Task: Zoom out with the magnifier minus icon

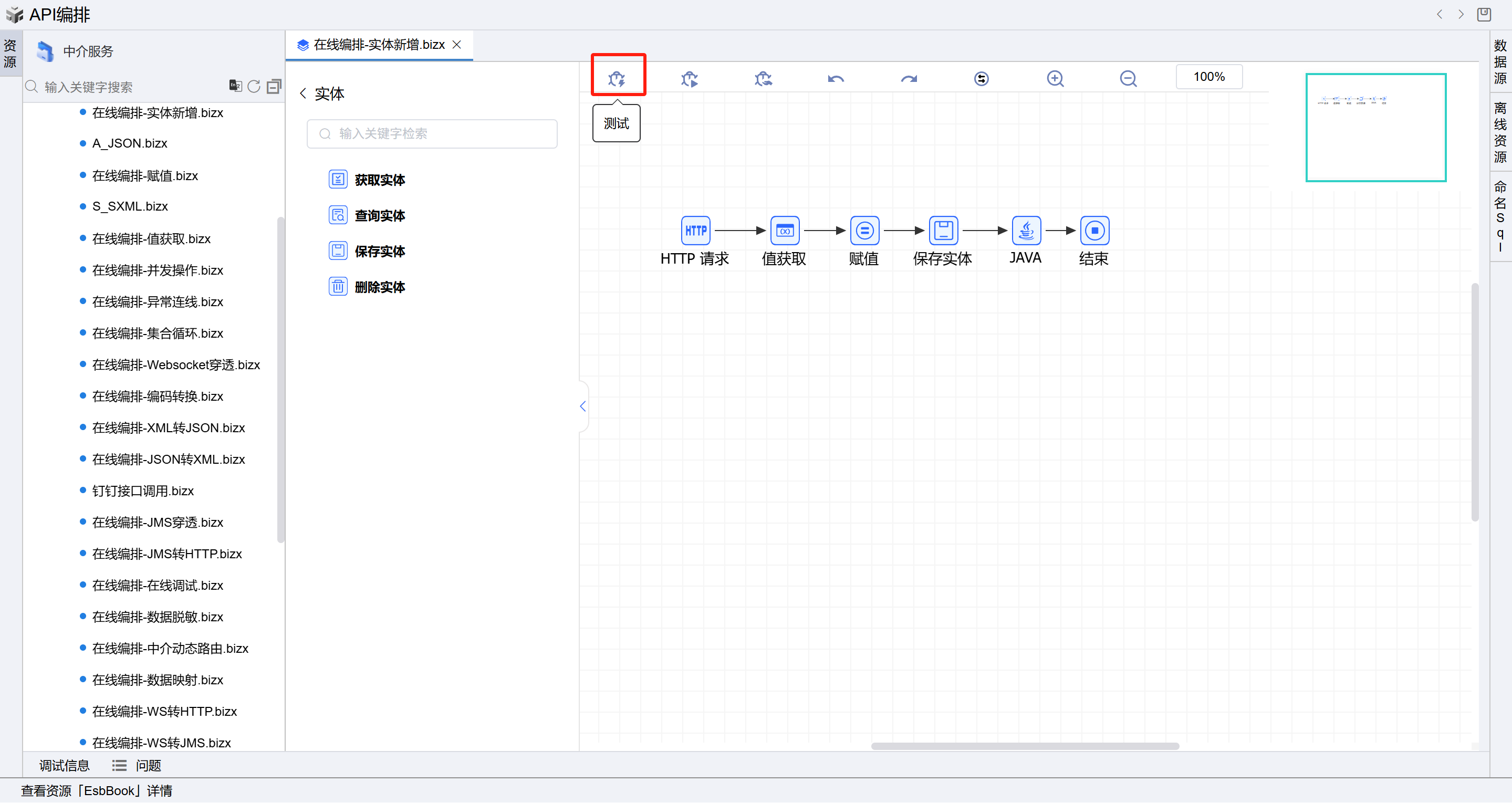Action: pos(1128,79)
